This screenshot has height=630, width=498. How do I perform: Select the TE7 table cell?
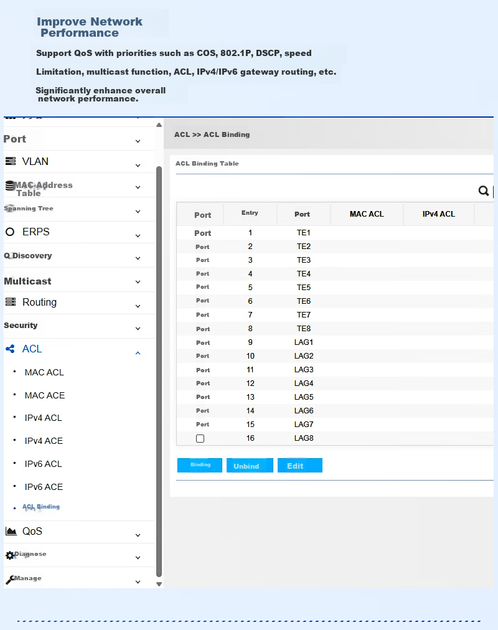(303, 315)
